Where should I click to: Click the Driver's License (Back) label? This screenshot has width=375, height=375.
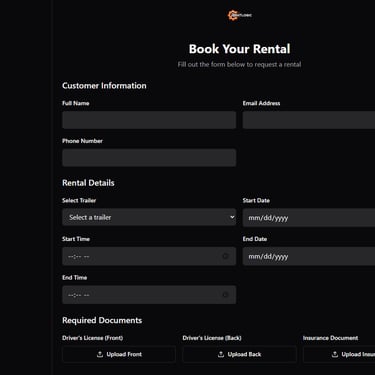[212, 338]
